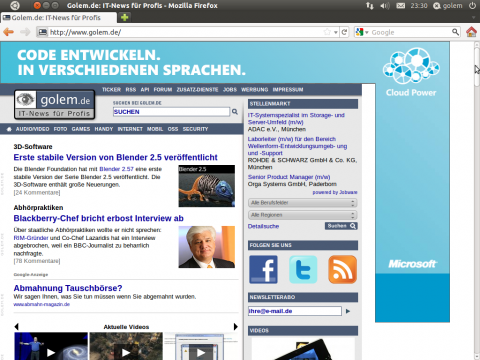Select the AUDIO/VIDEO category

coord(33,129)
